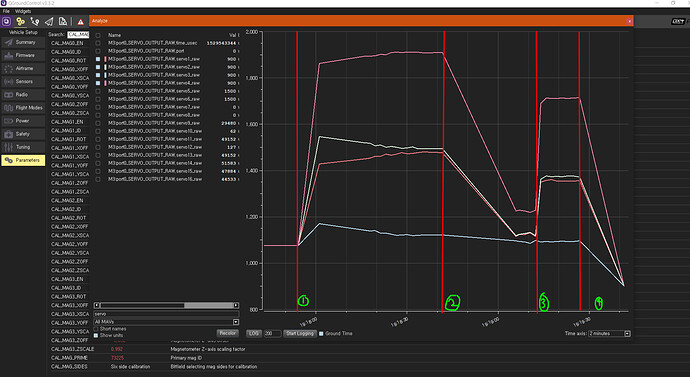Enable the Short names checkbox
The width and height of the screenshot is (690, 377).
[96, 329]
